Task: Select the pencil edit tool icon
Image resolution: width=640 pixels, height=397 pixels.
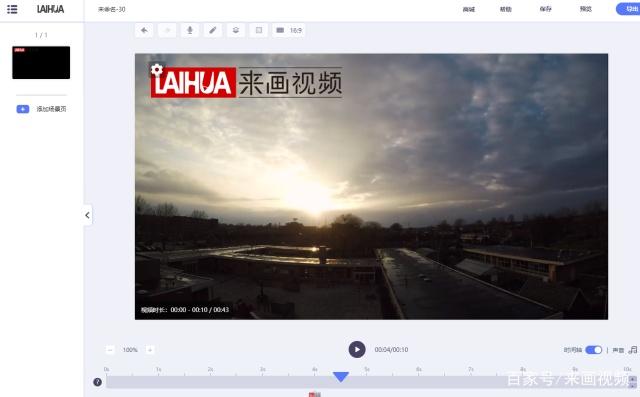Action: click(x=213, y=30)
